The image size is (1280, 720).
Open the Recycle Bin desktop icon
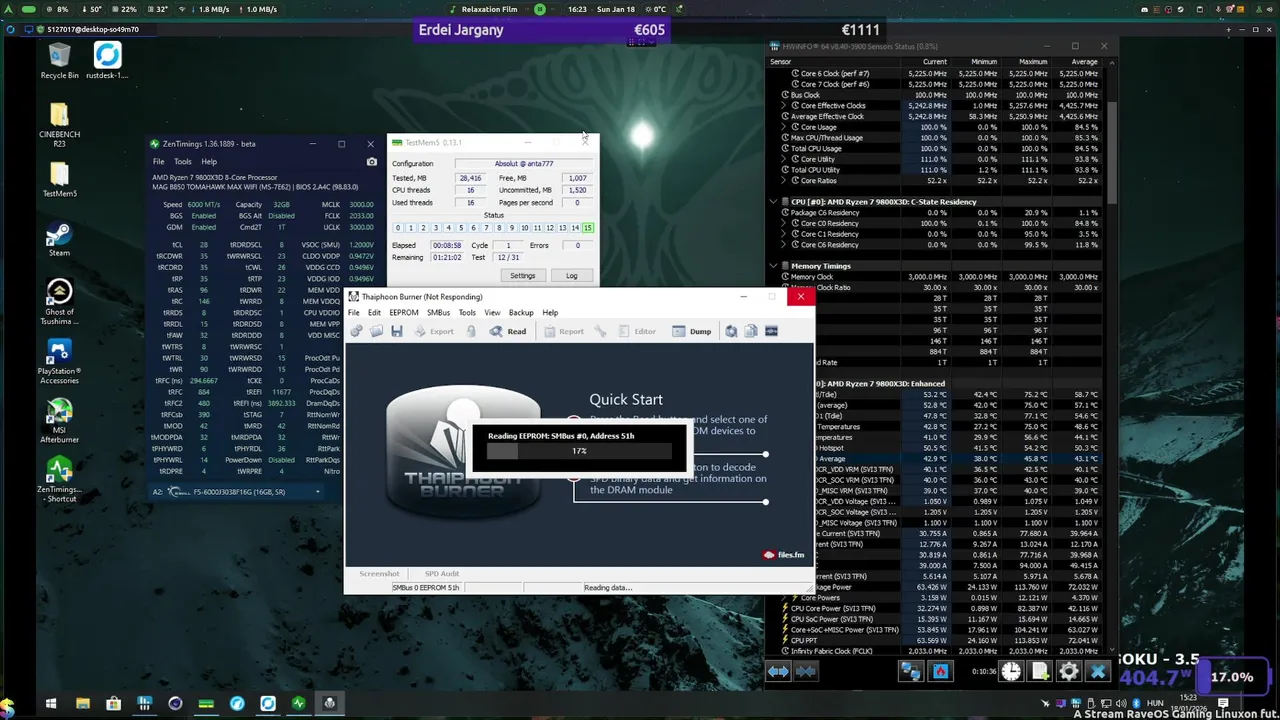pyautogui.click(x=59, y=60)
